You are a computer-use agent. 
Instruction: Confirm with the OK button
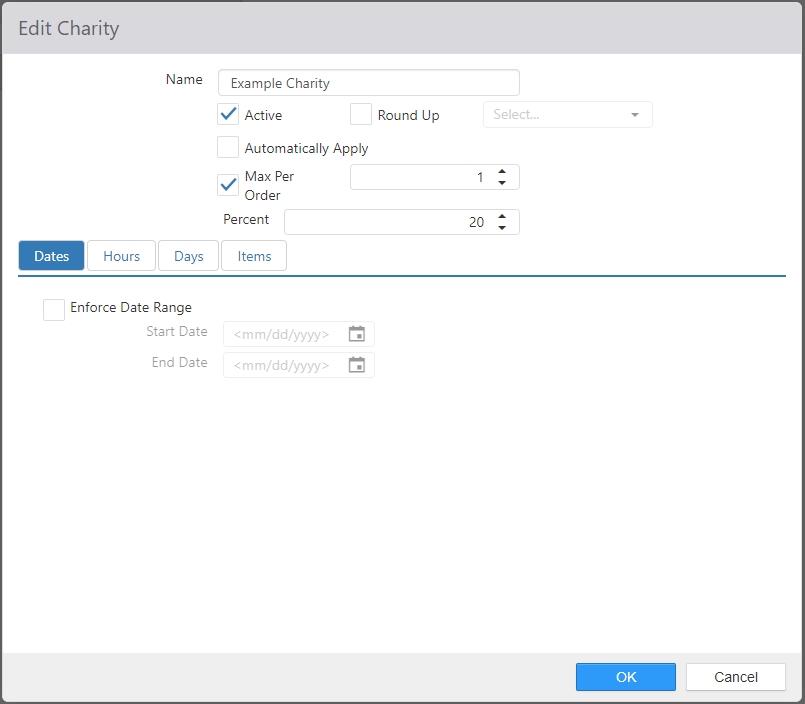coord(626,677)
